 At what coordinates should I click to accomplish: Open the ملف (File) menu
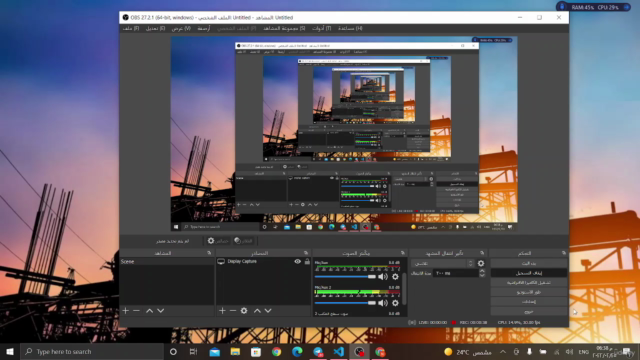pyautogui.click(x=131, y=28)
